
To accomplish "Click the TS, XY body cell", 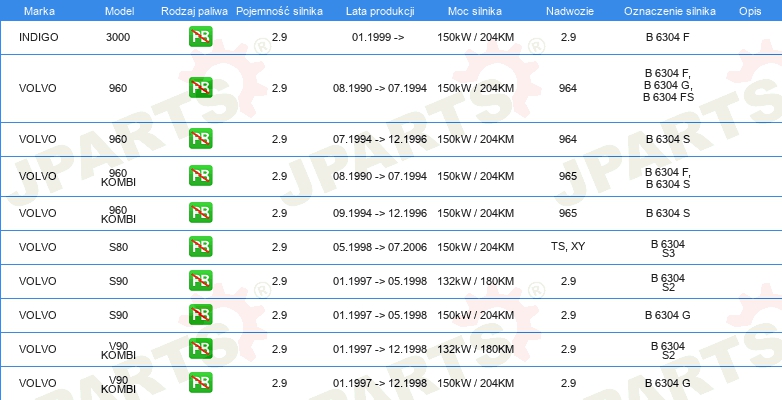I will tap(568, 247).
